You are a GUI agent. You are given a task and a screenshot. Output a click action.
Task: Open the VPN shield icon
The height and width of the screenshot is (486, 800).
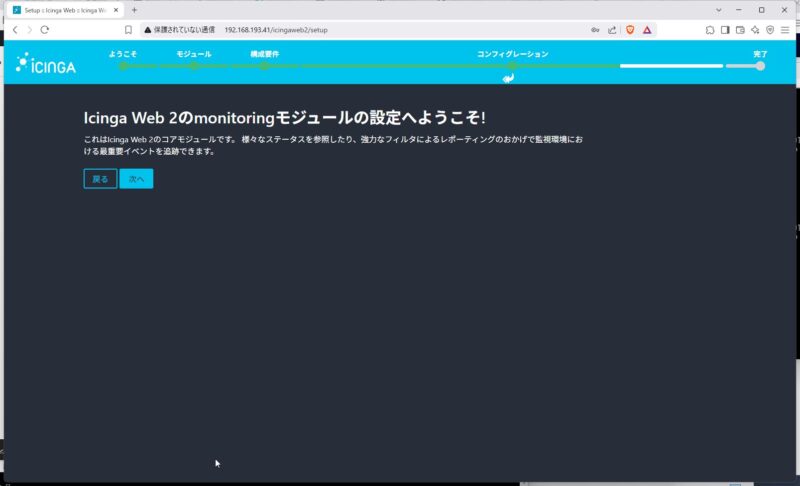[x=770, y=30]
